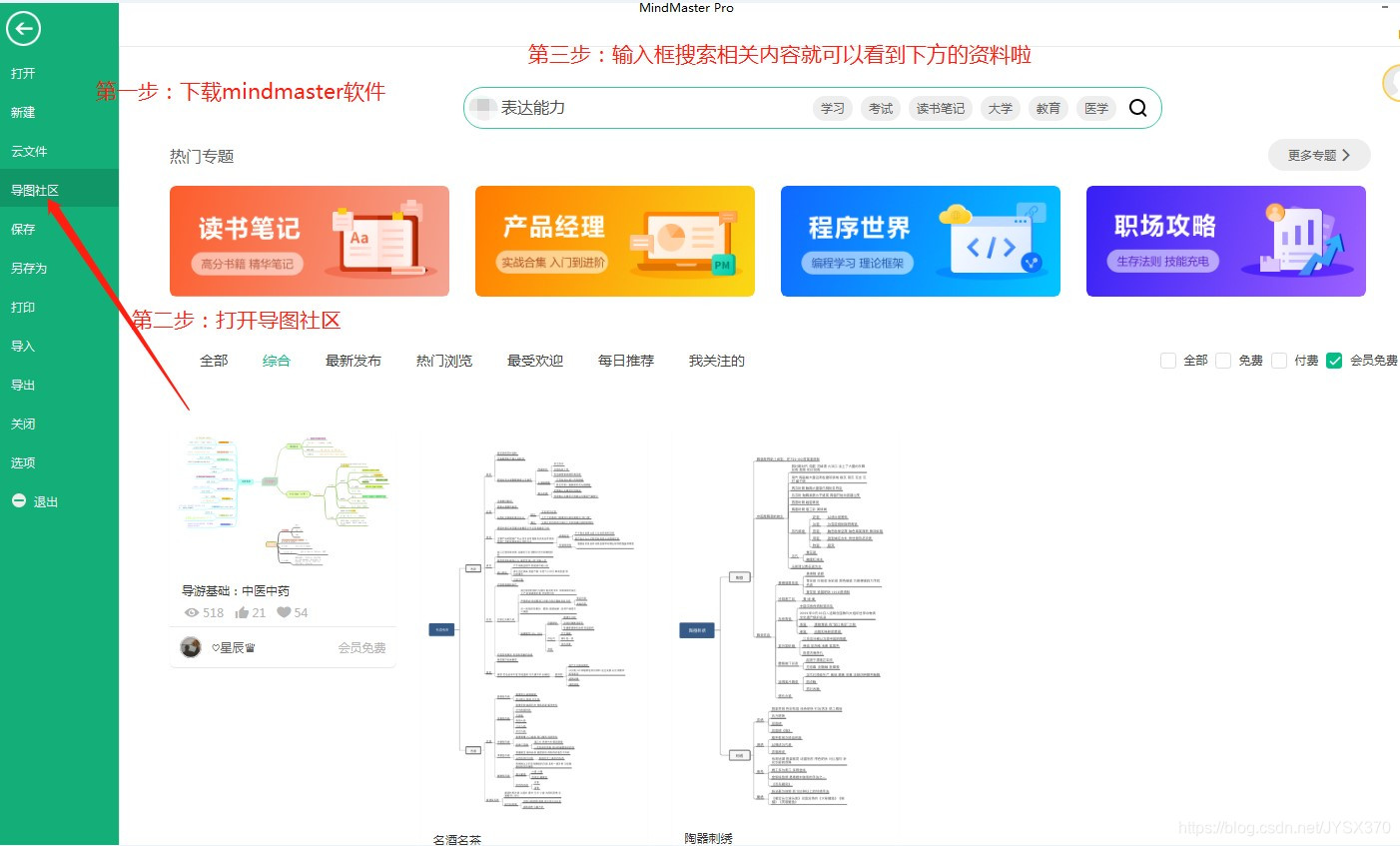1400x846 pixels.
Task: Open the 程序世界 topic banner
Action: [921, 241]
